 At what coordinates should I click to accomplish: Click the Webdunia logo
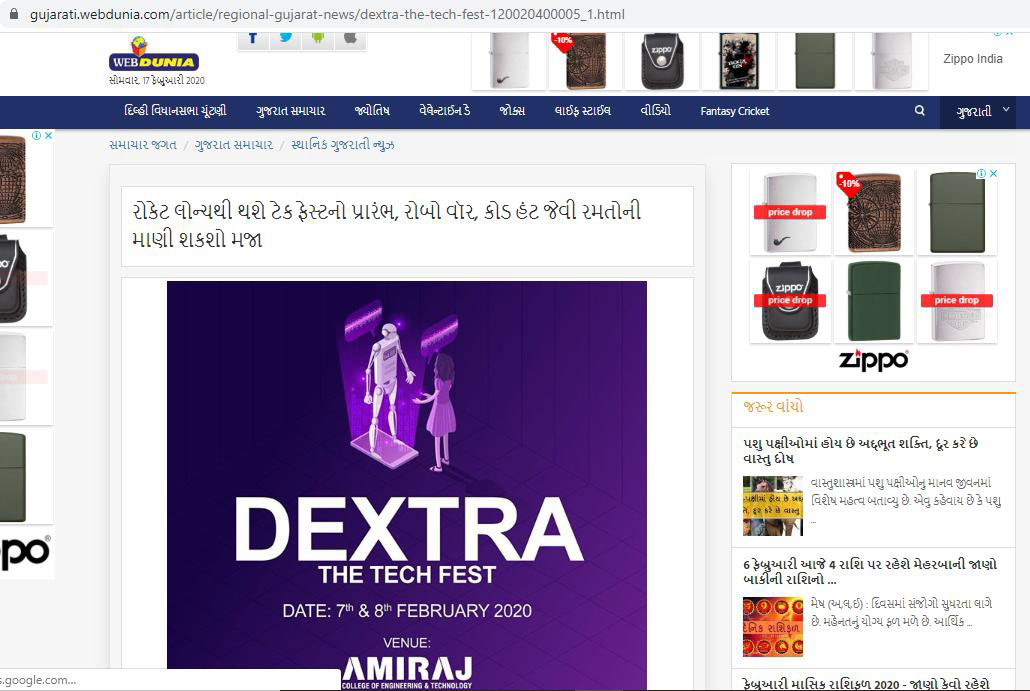154,55
